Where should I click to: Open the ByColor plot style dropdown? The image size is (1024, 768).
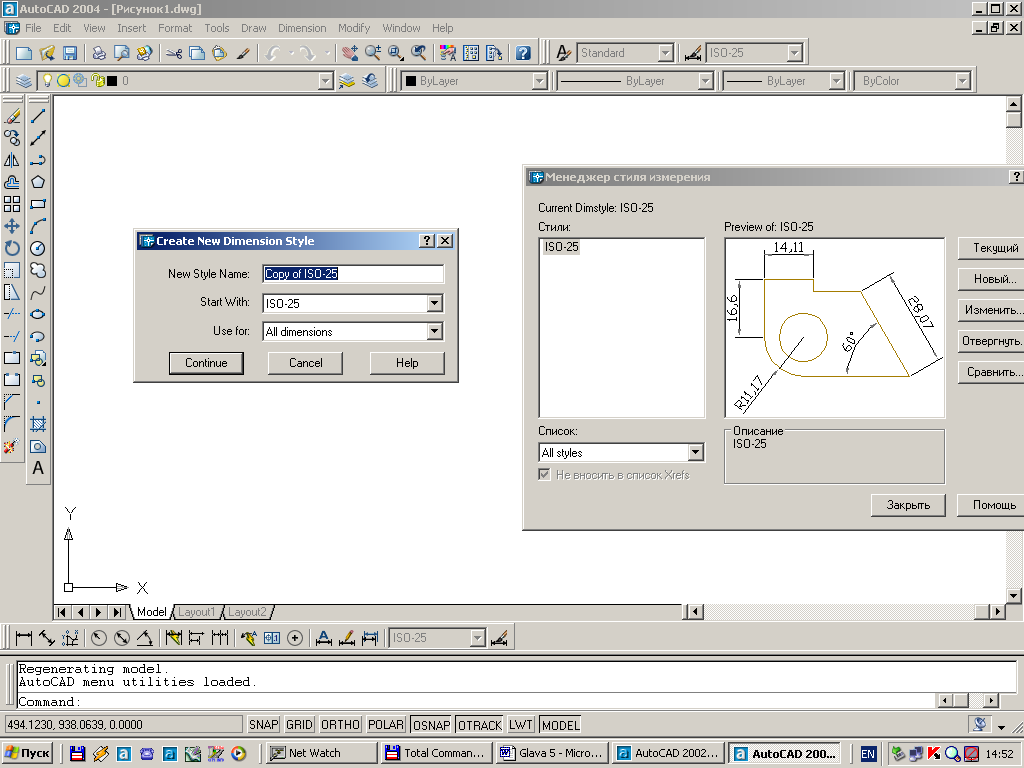point(962,81)
